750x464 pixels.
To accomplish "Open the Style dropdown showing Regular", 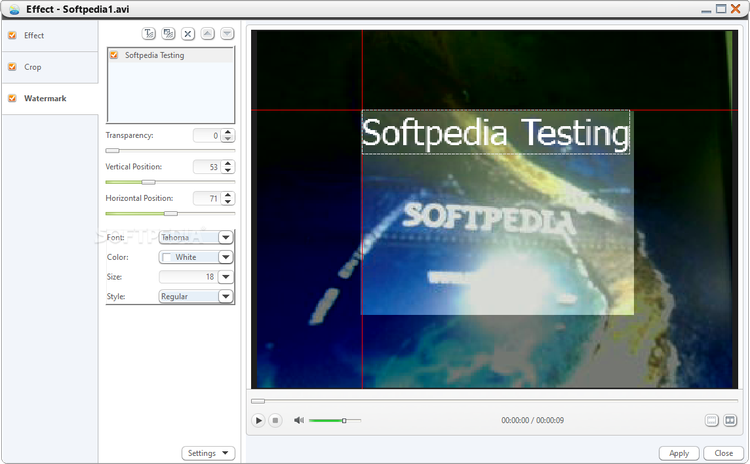I will pos(196,297).
